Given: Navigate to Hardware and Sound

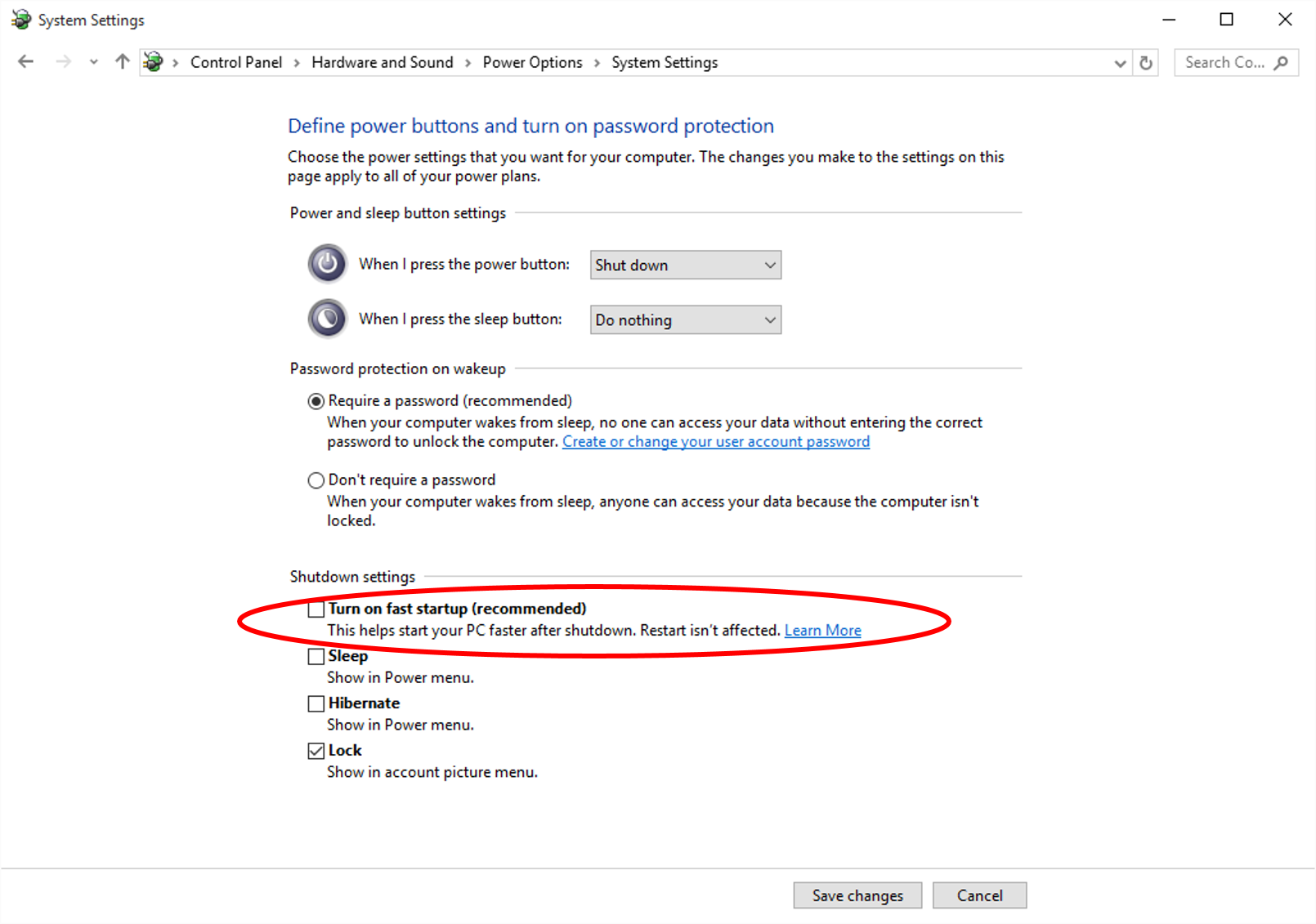Looking at the screenshot, I should pos(382,61).
